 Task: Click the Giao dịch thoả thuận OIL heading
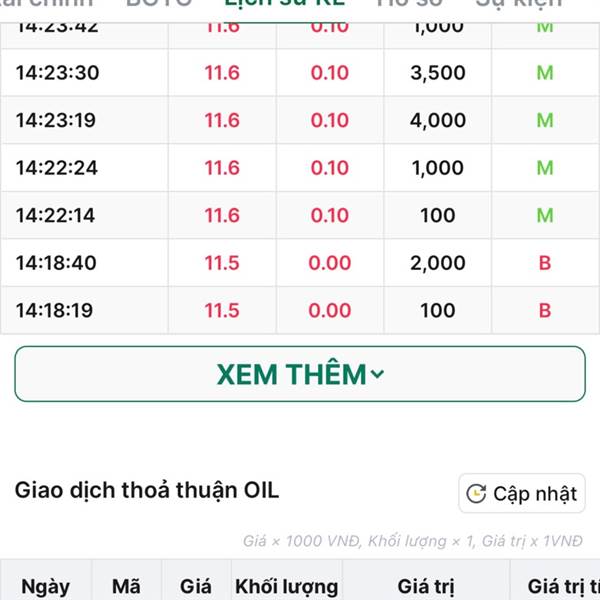tap(147, 490)
